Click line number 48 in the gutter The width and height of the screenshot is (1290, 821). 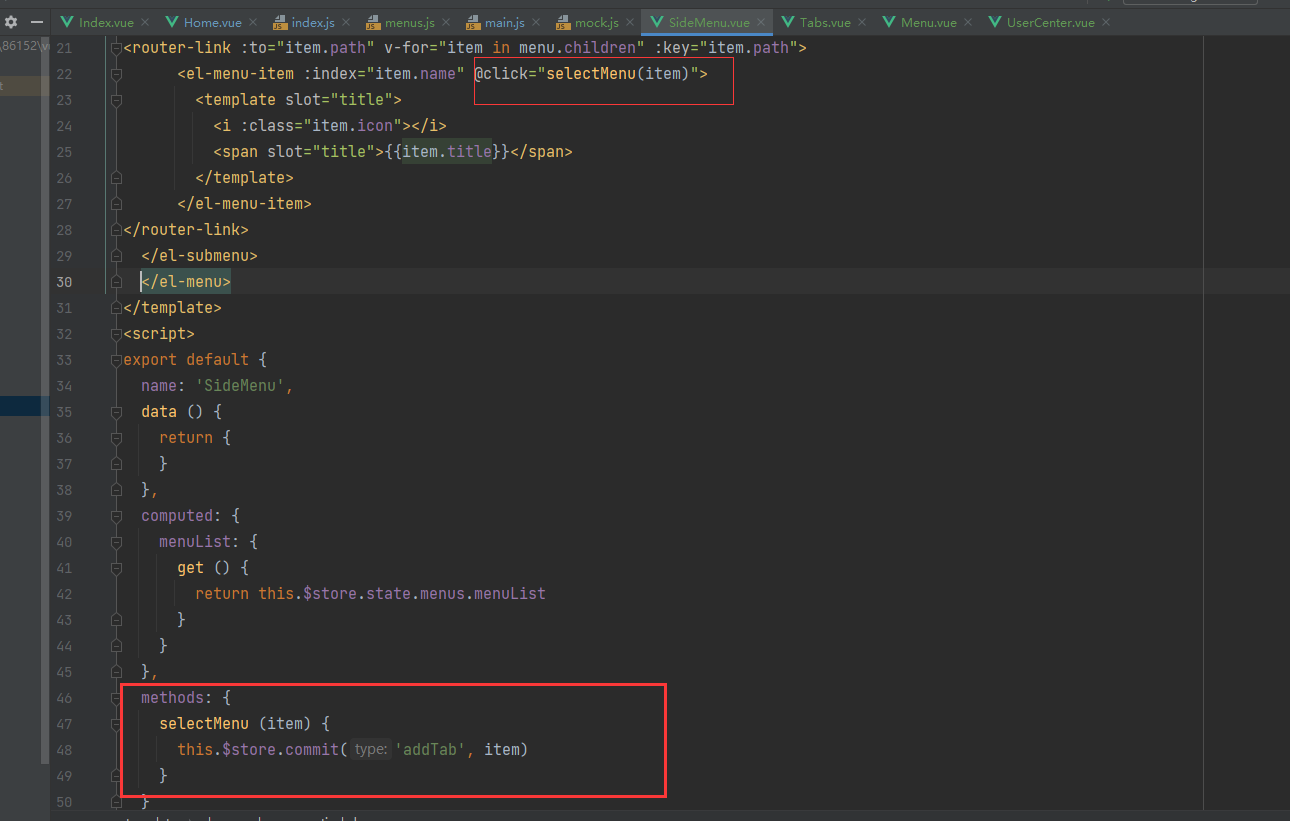(x=65, y=749)
